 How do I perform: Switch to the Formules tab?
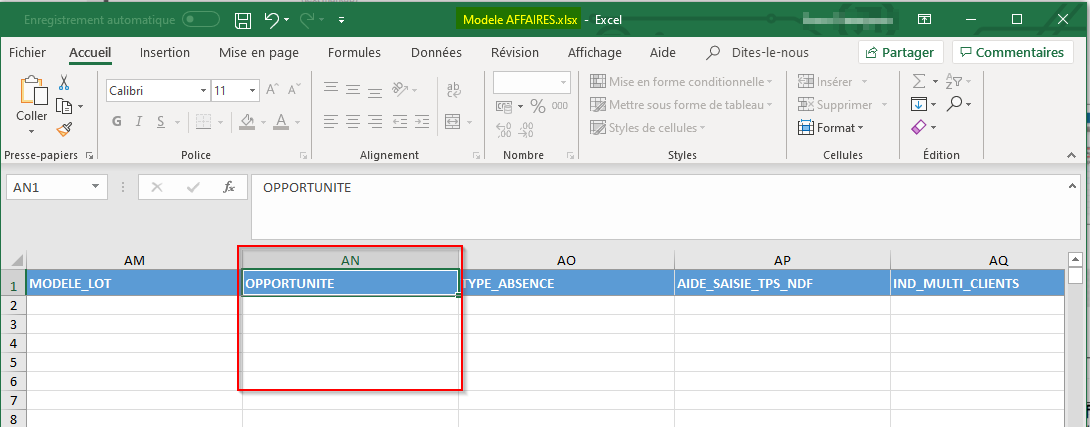pyautogui.click(x=354, y=53)
